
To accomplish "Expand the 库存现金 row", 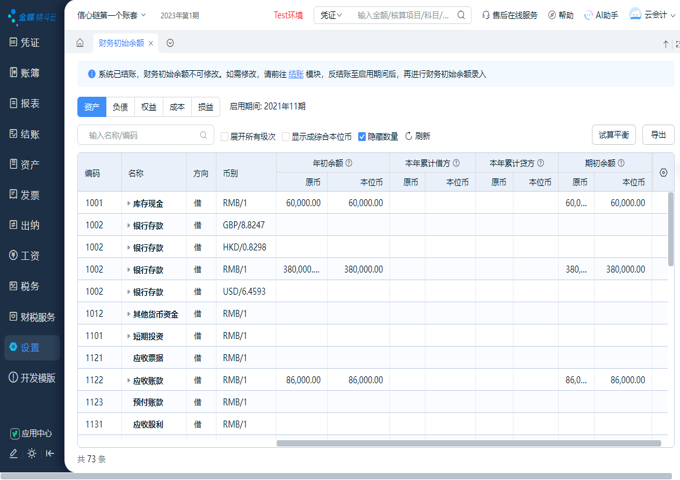I will (x=129, y=203).
